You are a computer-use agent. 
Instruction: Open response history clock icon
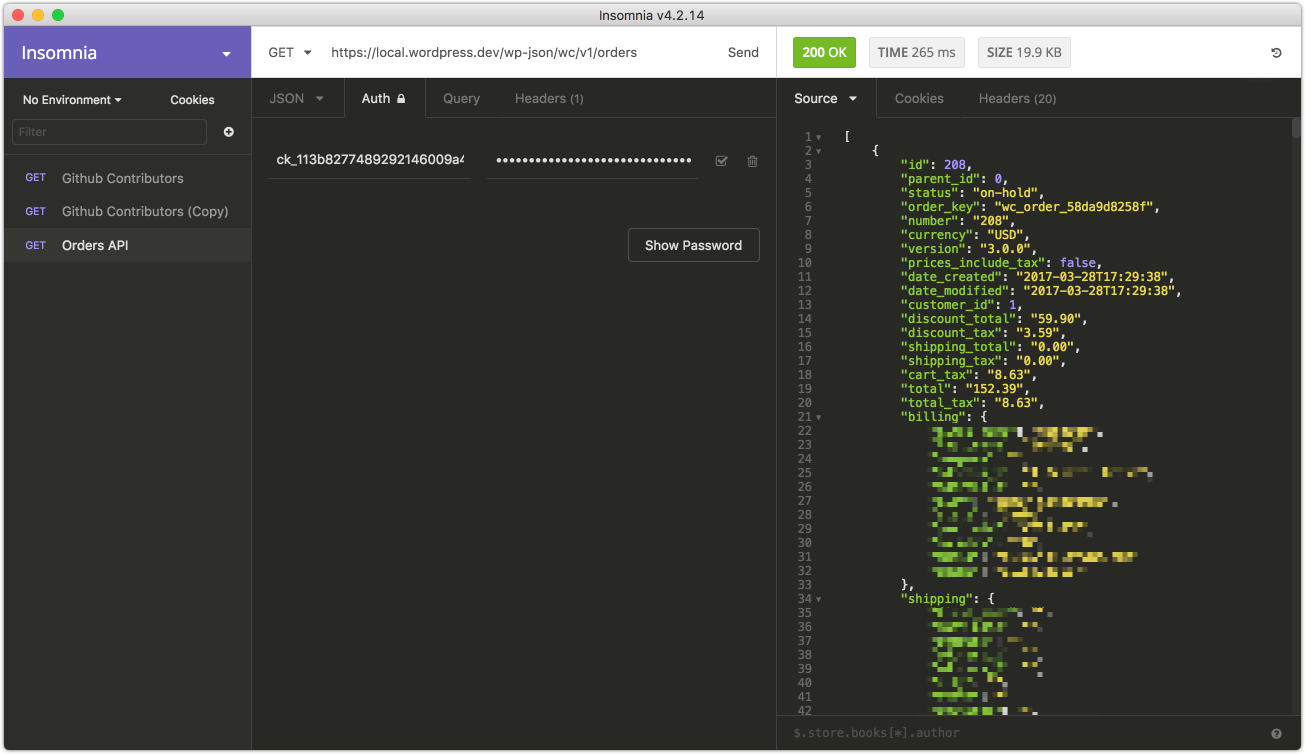1276,53
